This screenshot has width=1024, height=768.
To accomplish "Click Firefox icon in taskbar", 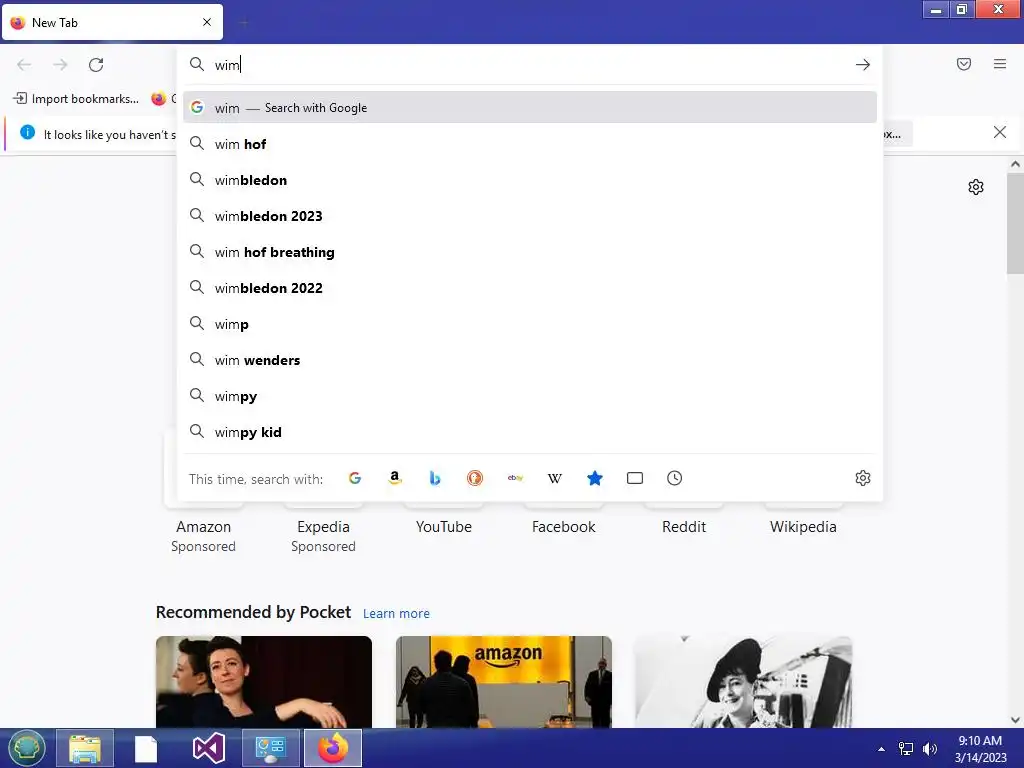I will point(333,748).
